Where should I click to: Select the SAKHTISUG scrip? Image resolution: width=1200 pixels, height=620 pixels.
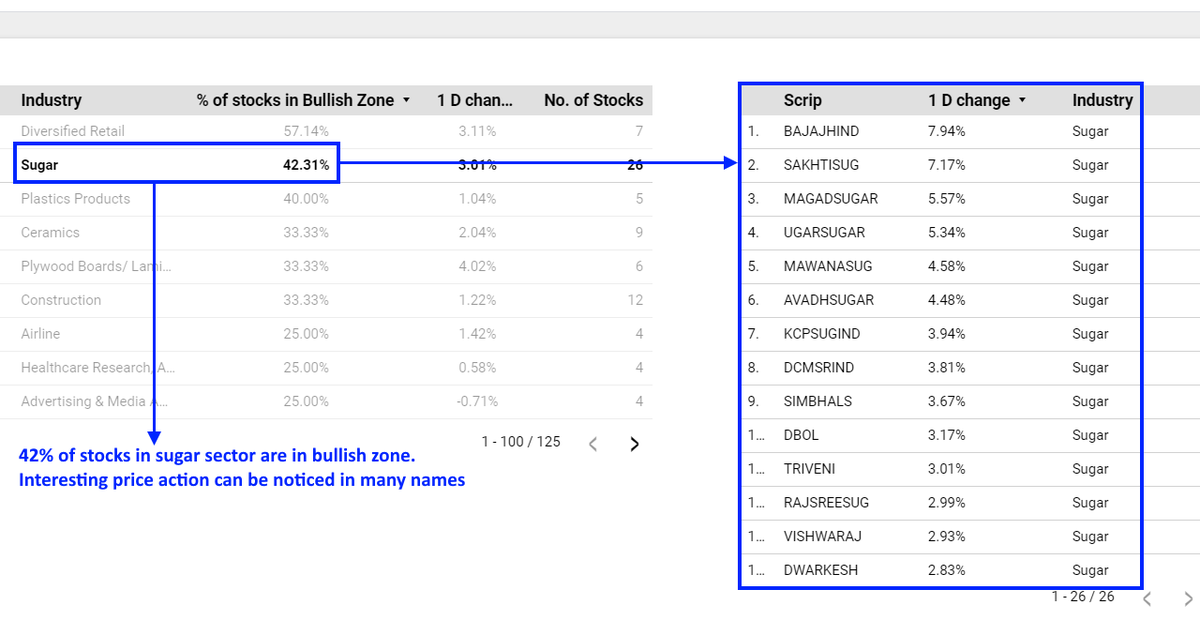(821, 165)
